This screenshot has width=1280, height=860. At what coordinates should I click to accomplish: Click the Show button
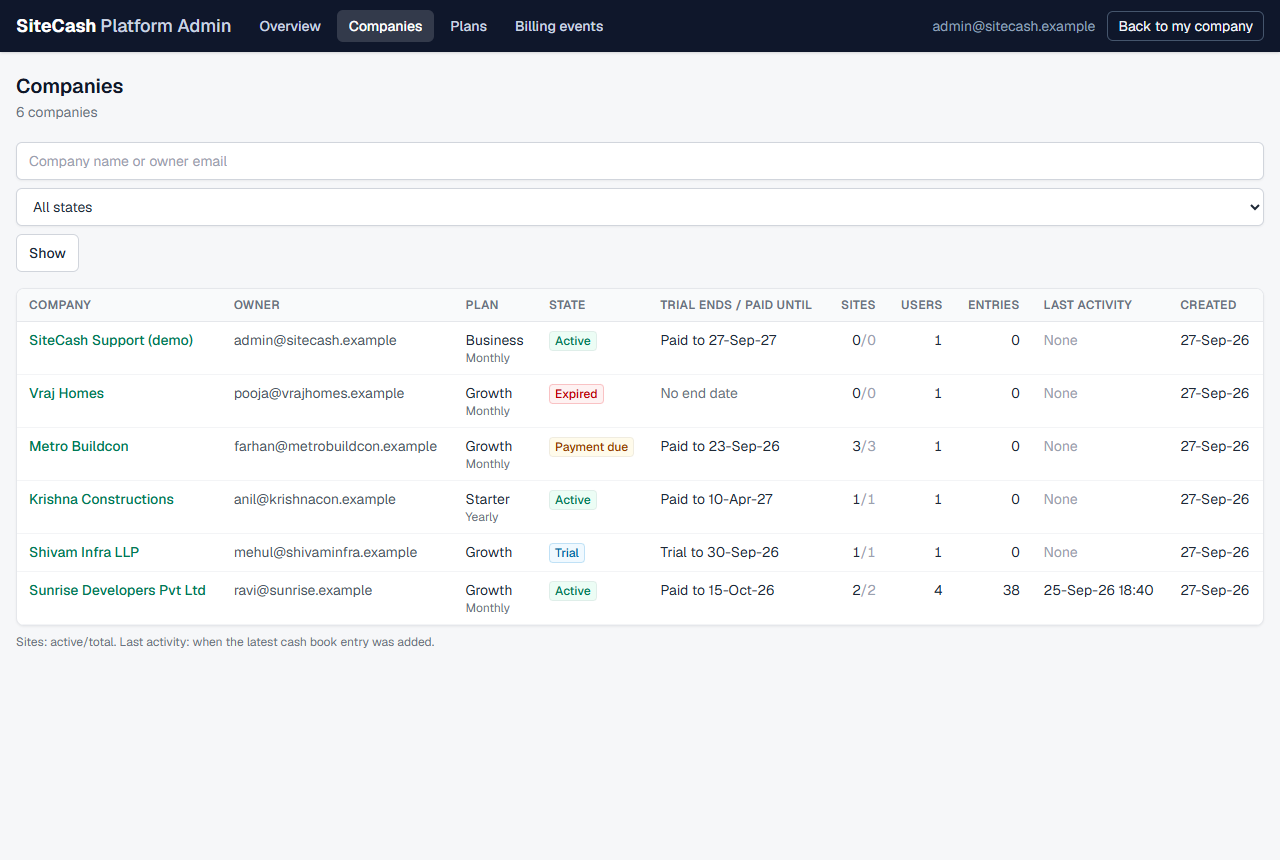pos(47,253)
